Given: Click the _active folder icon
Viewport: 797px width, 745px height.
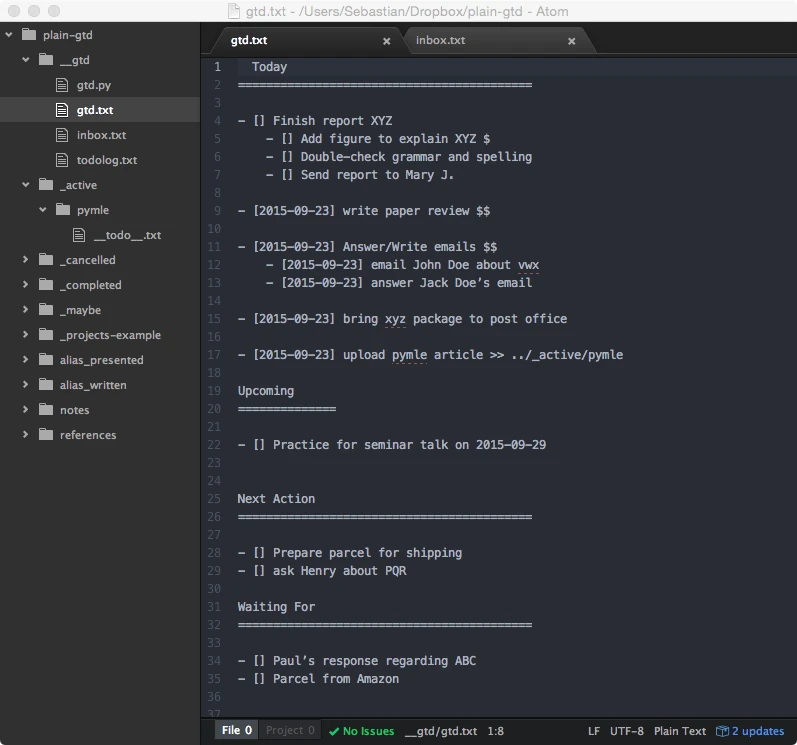Looking at the screenshot, I should tap(46, 184).
